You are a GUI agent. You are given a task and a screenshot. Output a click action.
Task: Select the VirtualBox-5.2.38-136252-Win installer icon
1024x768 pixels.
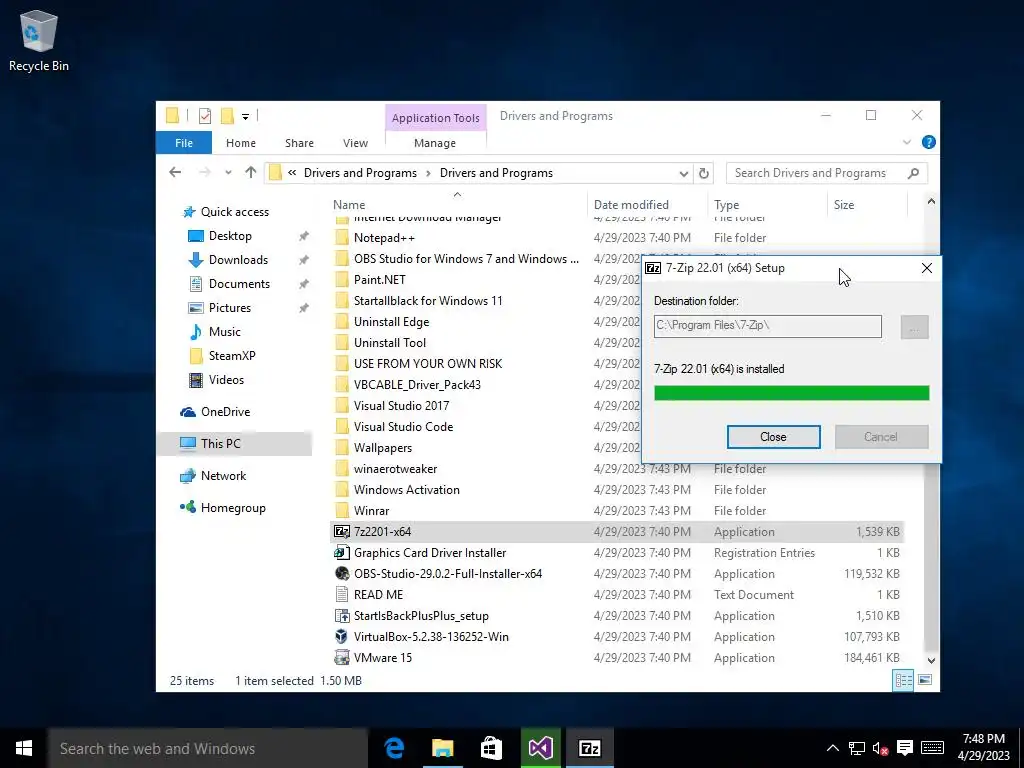[x=342, y=636]
